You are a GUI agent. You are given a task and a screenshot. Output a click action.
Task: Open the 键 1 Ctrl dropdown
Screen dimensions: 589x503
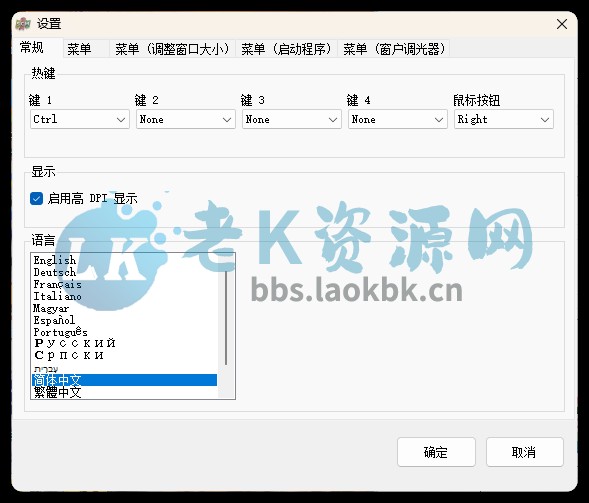[80, 119]
